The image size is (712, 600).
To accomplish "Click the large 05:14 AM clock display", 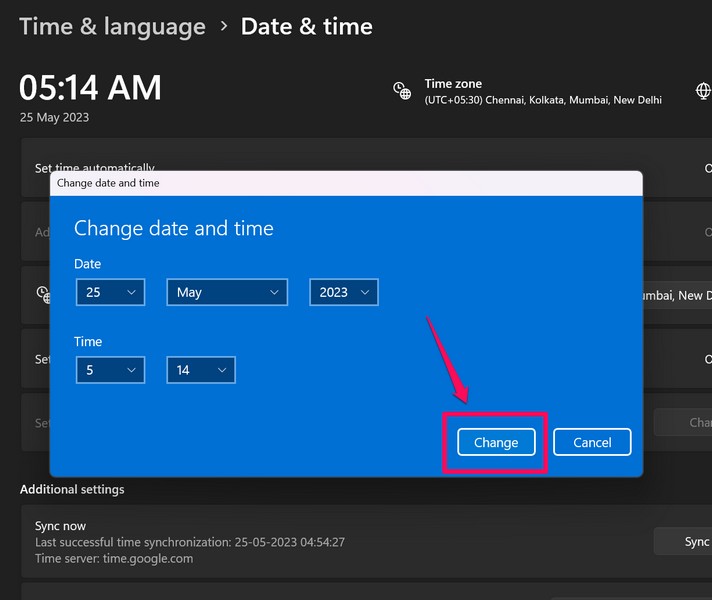I will [90, 88].
